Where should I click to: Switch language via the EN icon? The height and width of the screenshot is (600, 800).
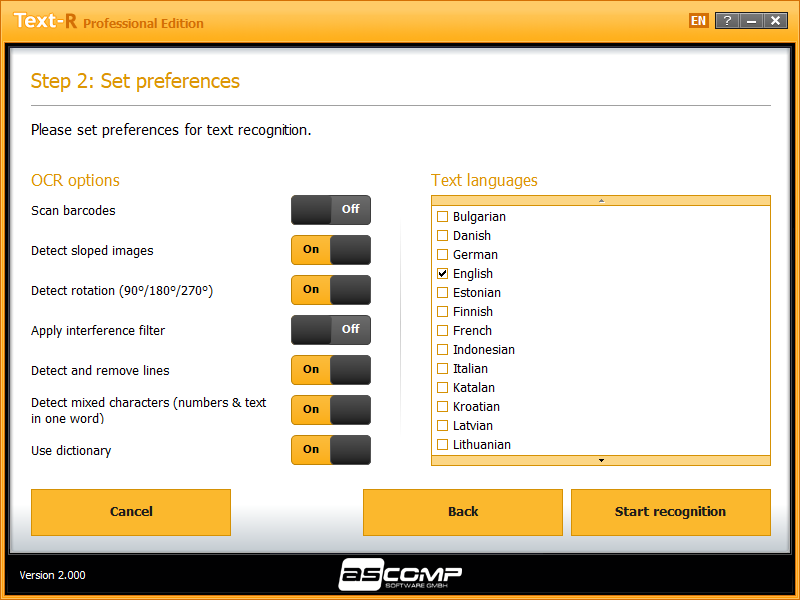[698, 20]
